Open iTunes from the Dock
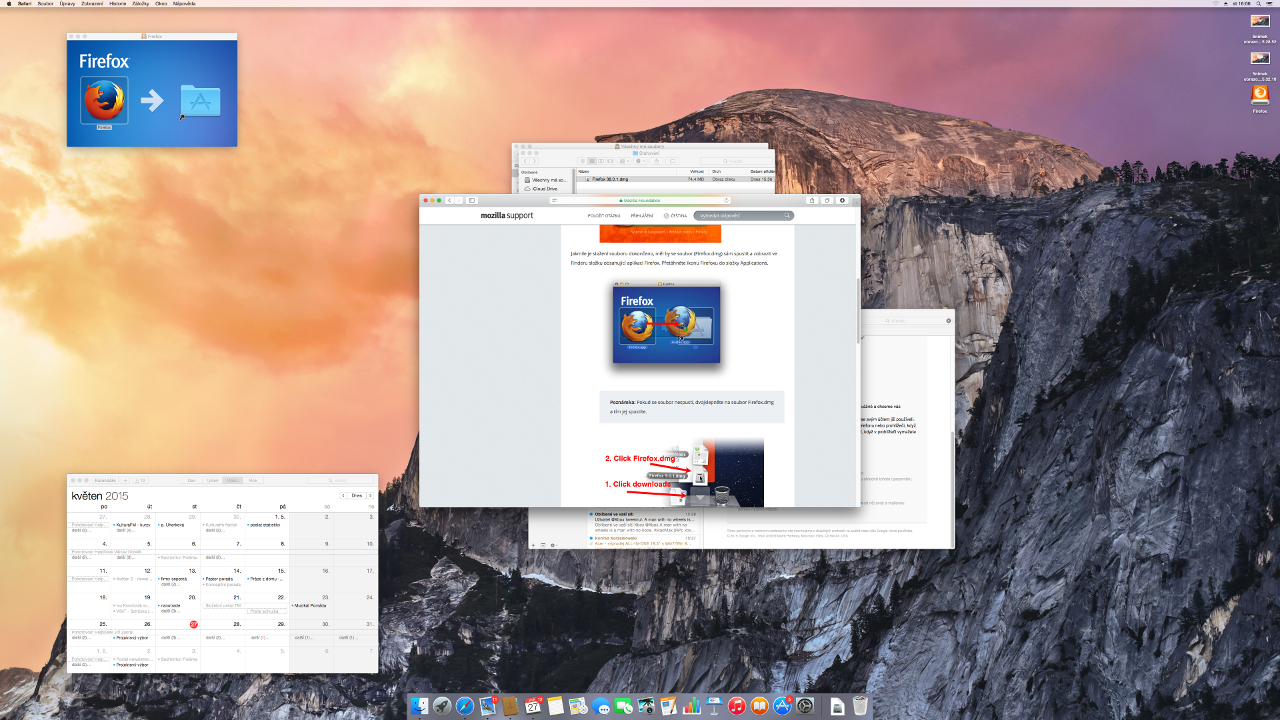 pyautogui.click(x=737, y=705)
